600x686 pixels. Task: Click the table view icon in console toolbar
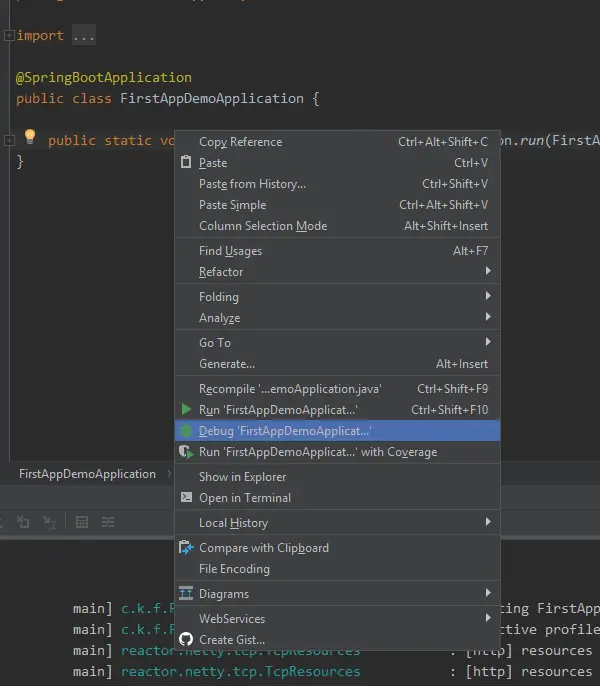(82, 522)
